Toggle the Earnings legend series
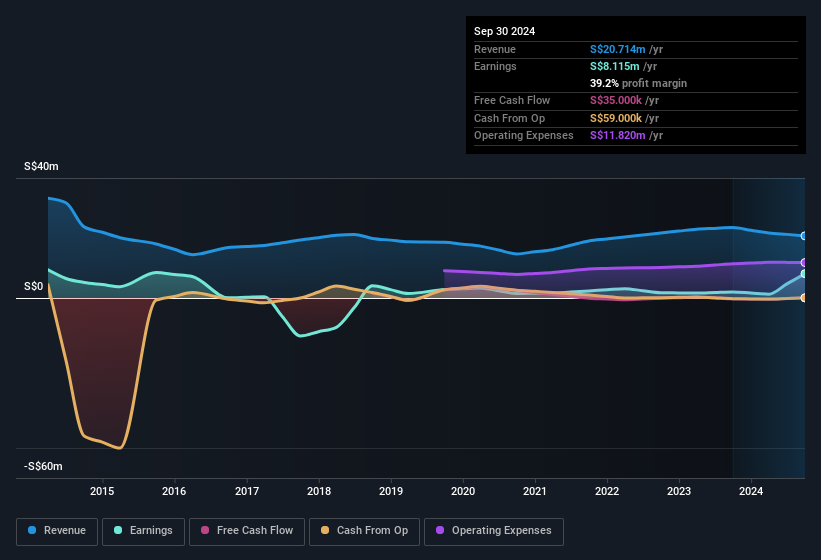This screenshot has width=821, height=560. point(143,531)
